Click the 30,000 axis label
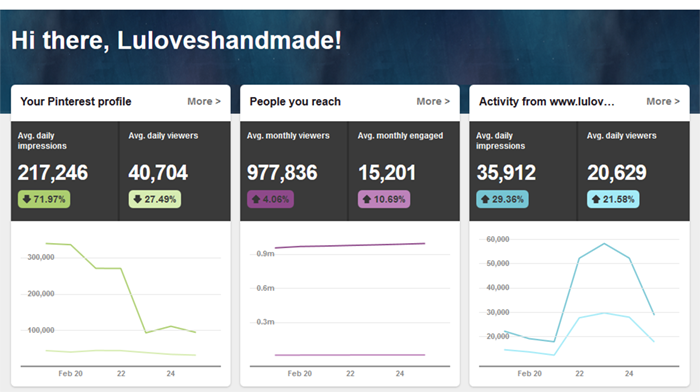Viewport: 700px width, 392px height. (x=498, y=312)
